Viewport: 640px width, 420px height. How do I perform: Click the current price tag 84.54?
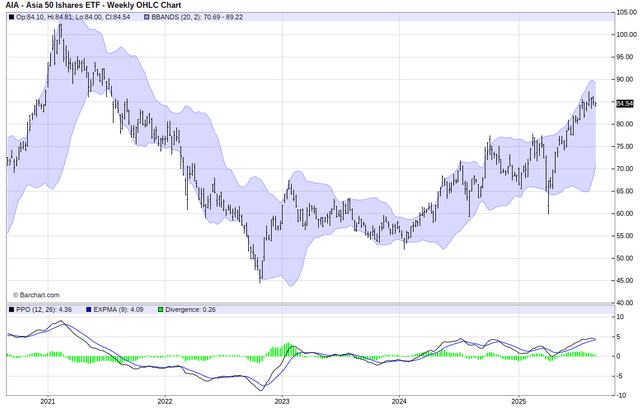coord(624,104)
